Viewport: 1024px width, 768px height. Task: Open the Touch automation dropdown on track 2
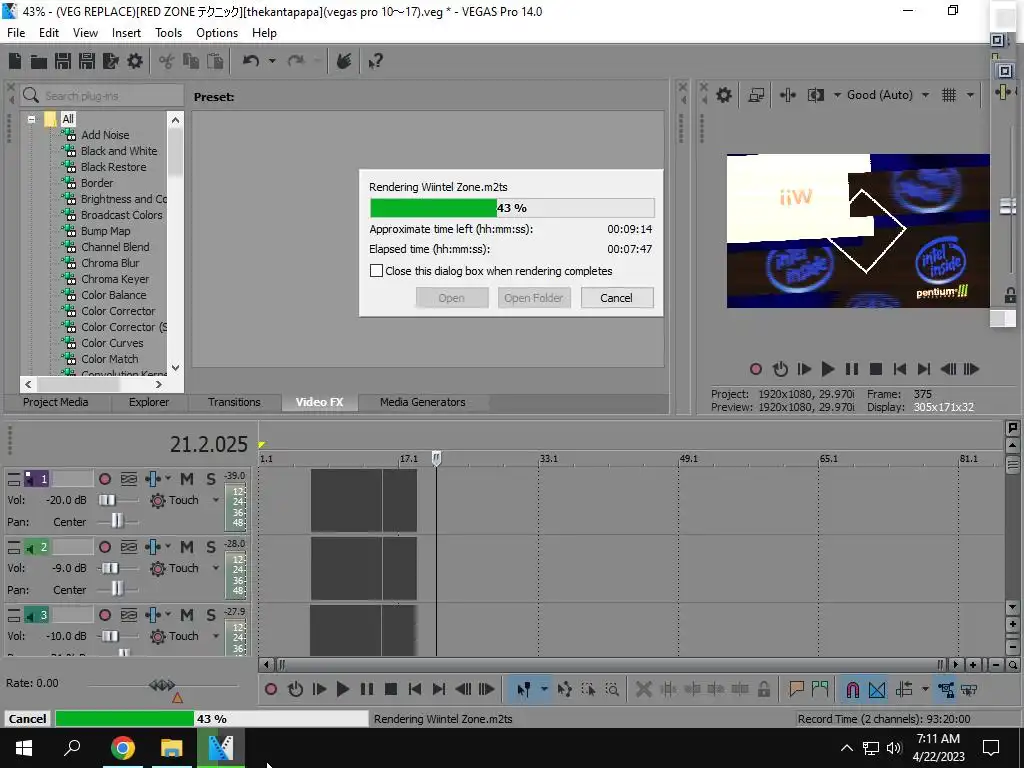pyautogui.click(x=216, y=568)
